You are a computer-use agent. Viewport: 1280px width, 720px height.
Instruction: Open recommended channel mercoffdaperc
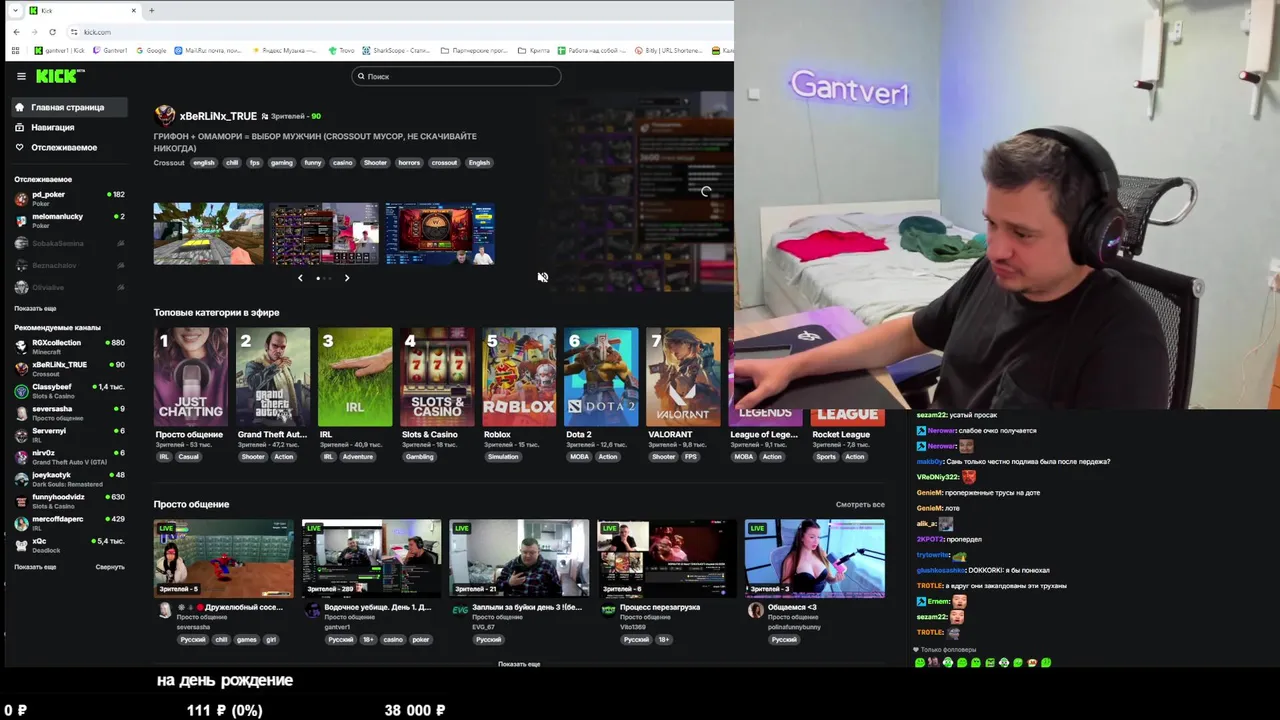[69, 522]
